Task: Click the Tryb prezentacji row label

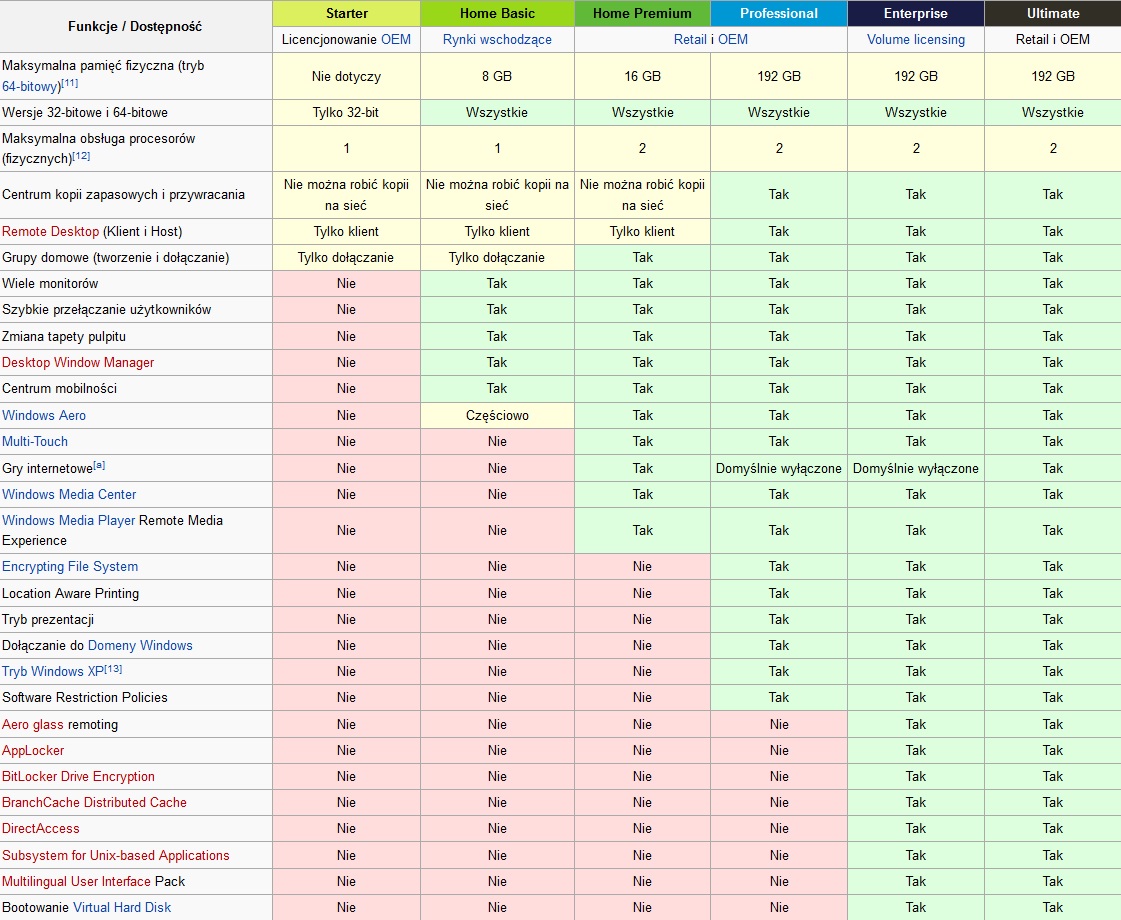Action: pos(48,620)
